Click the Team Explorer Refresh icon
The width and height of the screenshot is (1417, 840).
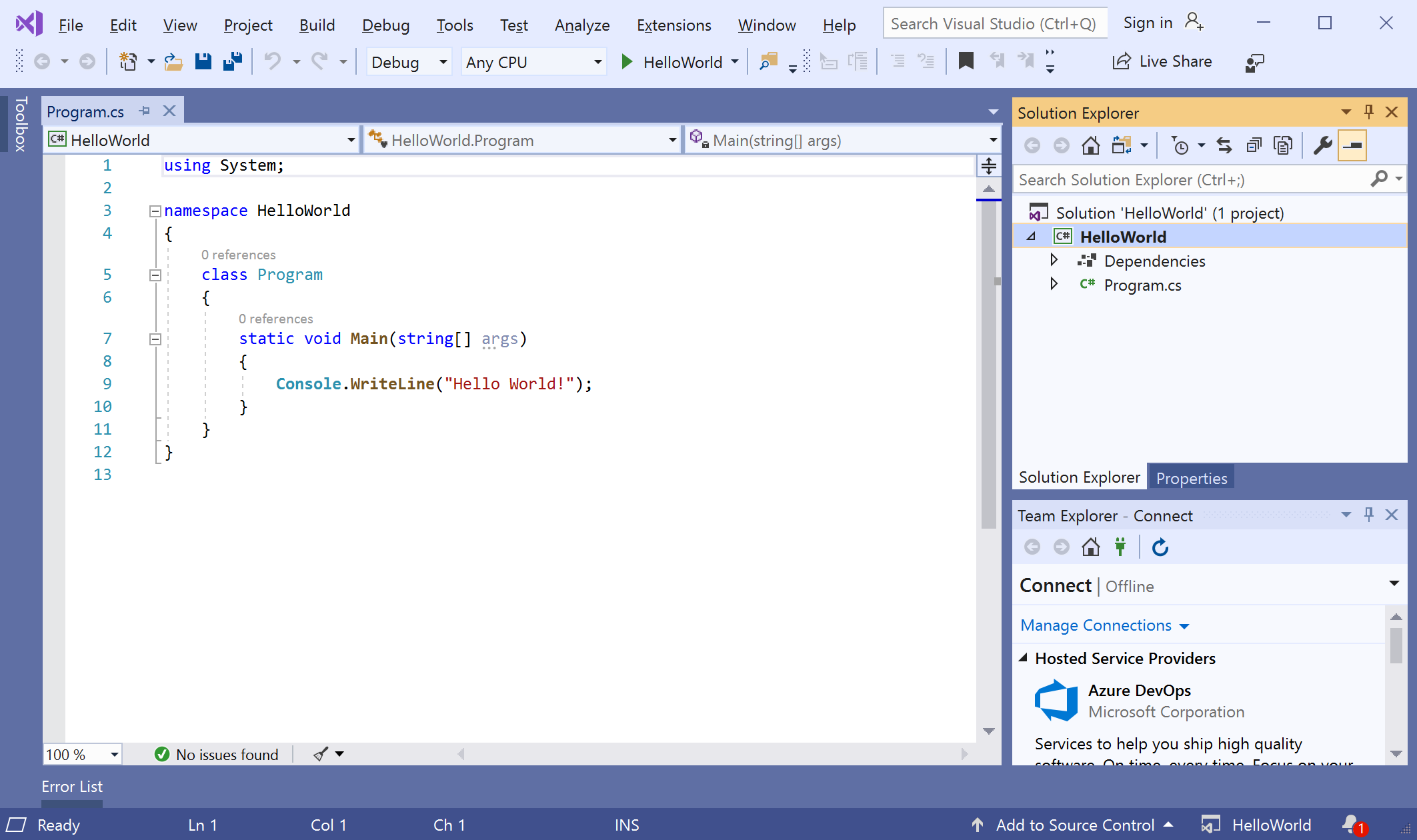click(1159, 546)
